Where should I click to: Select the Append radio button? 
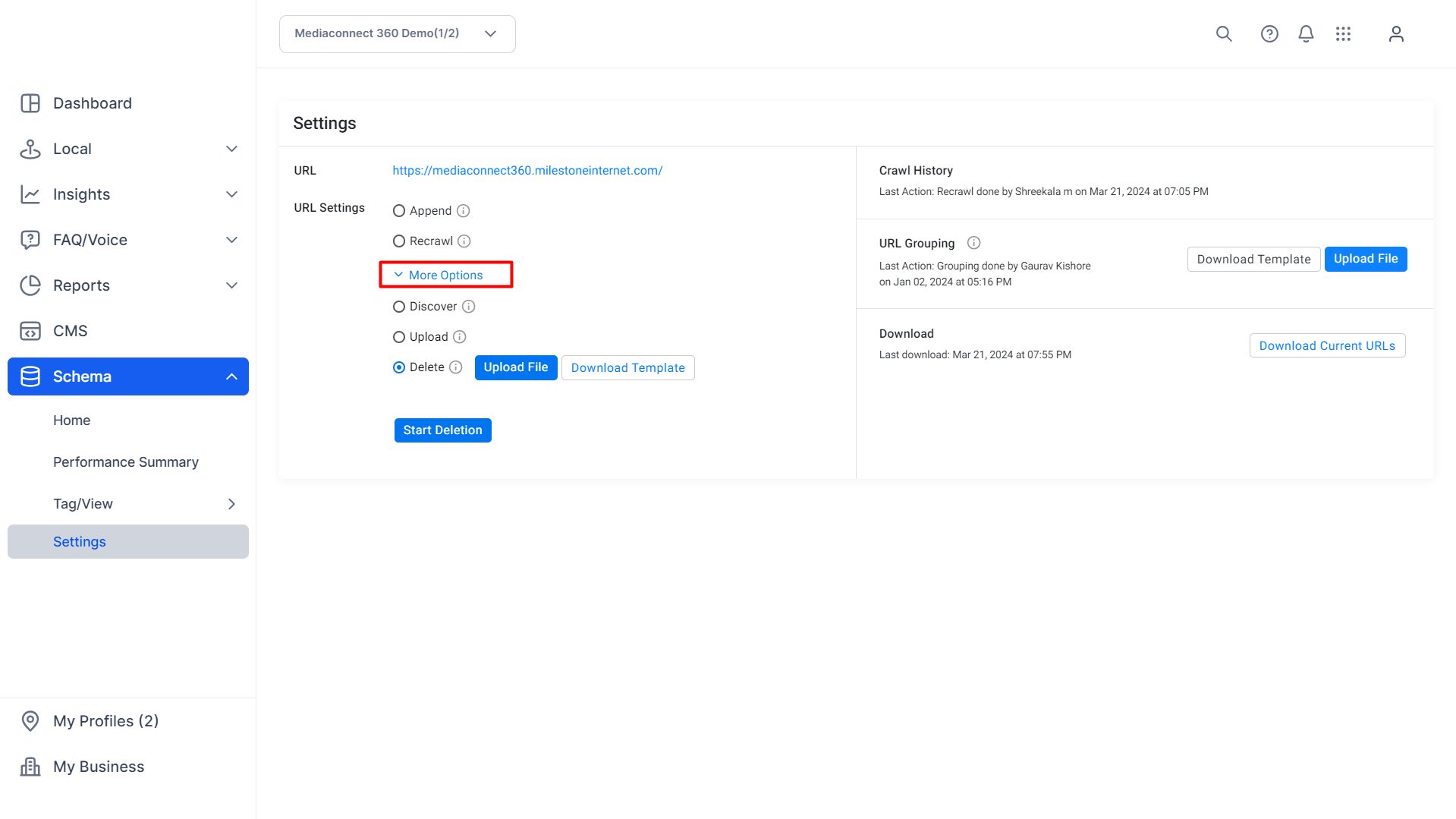point(399,211)
